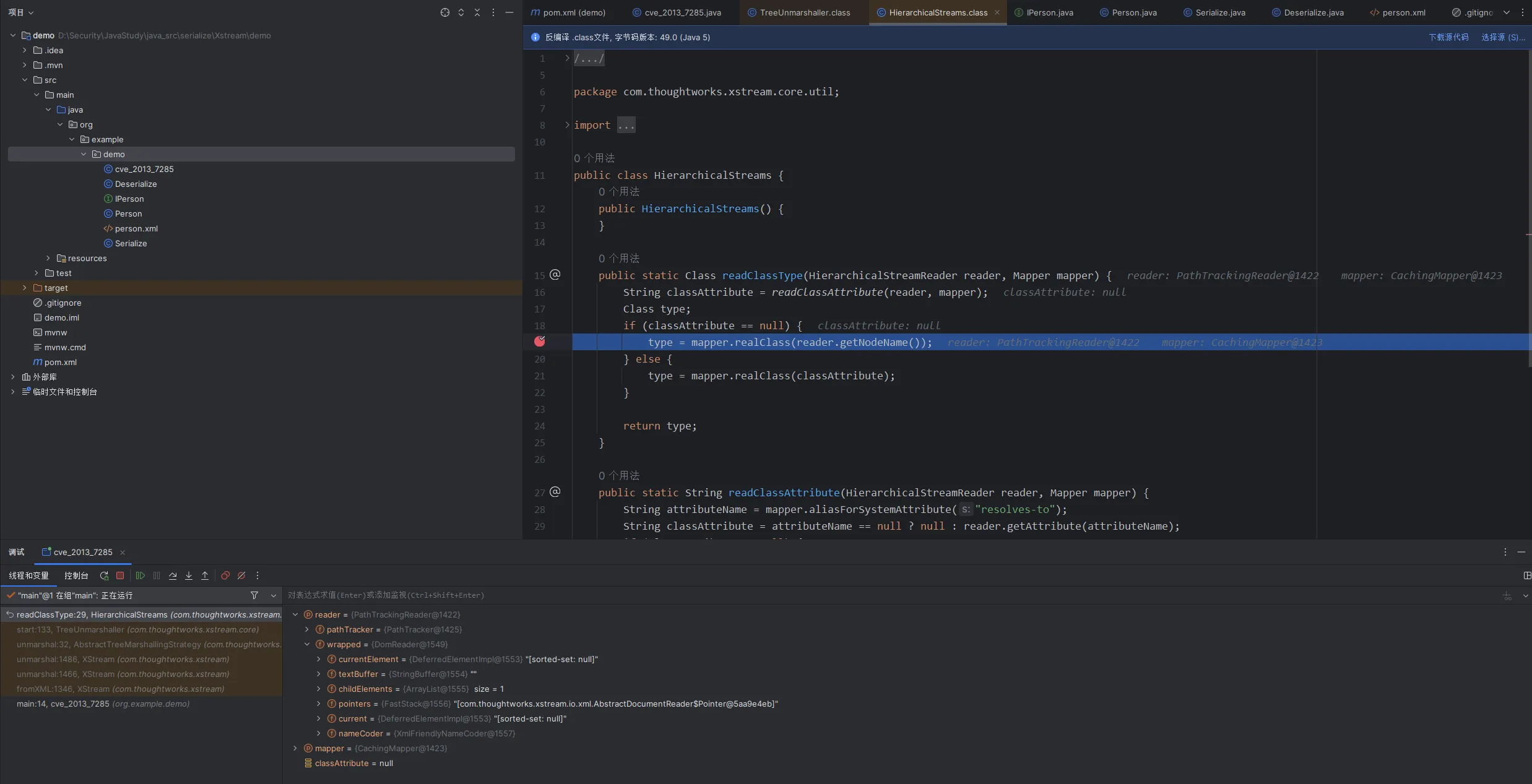Screen dimensions: 1532x784
Task: Click 下载源代码 download sources link
Action: 1448,37
